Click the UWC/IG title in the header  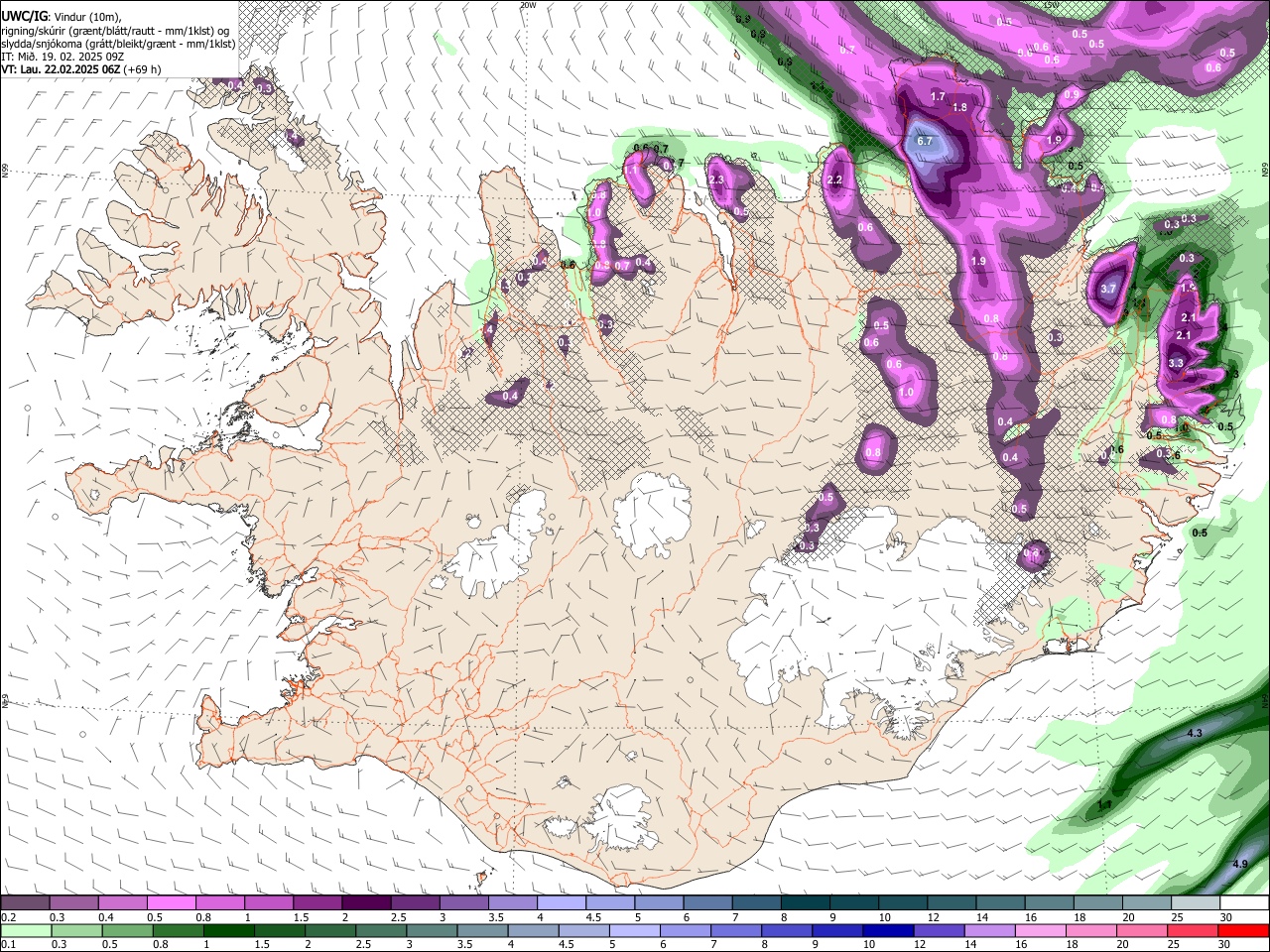(23, 17)
